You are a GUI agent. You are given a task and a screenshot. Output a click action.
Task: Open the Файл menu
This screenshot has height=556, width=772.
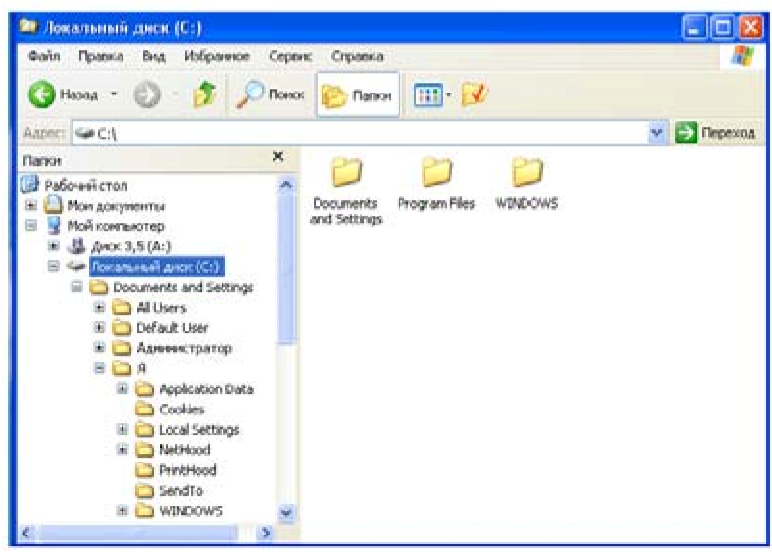tap(44, 56)
